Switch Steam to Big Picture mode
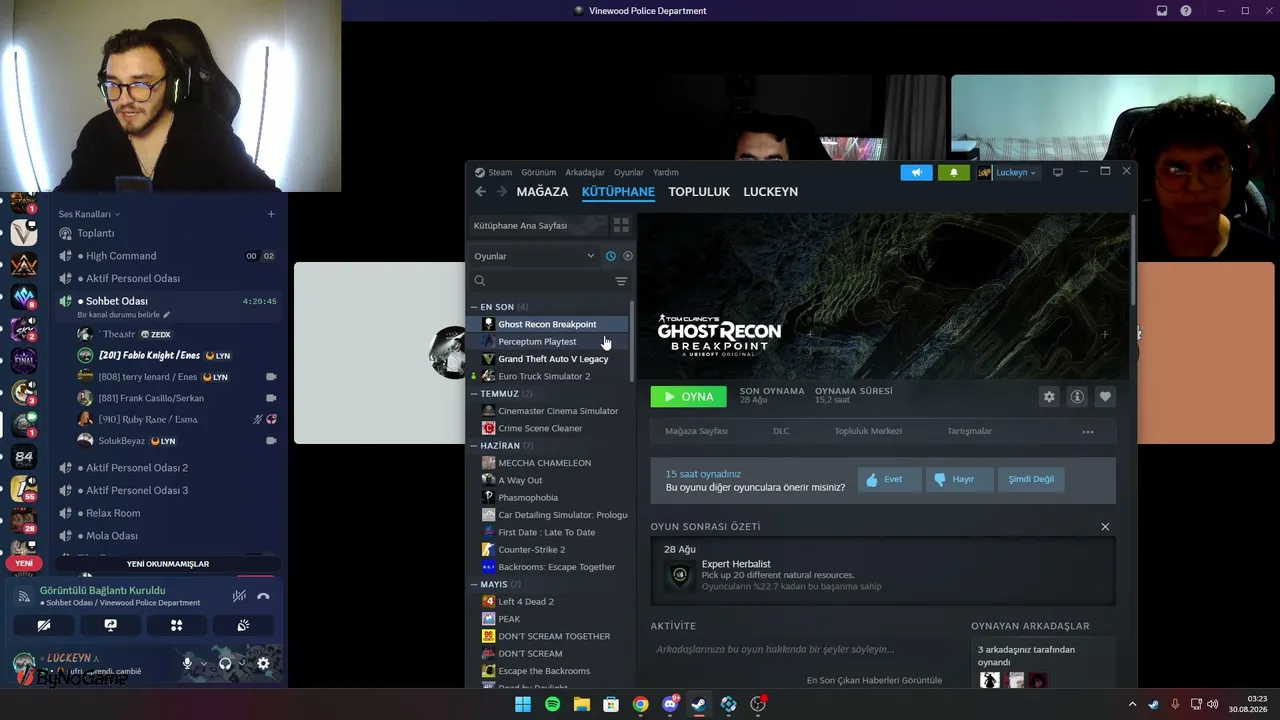Image resolution: width=1280 pixels, height=720 pixels. click(x=1058, y=172)
